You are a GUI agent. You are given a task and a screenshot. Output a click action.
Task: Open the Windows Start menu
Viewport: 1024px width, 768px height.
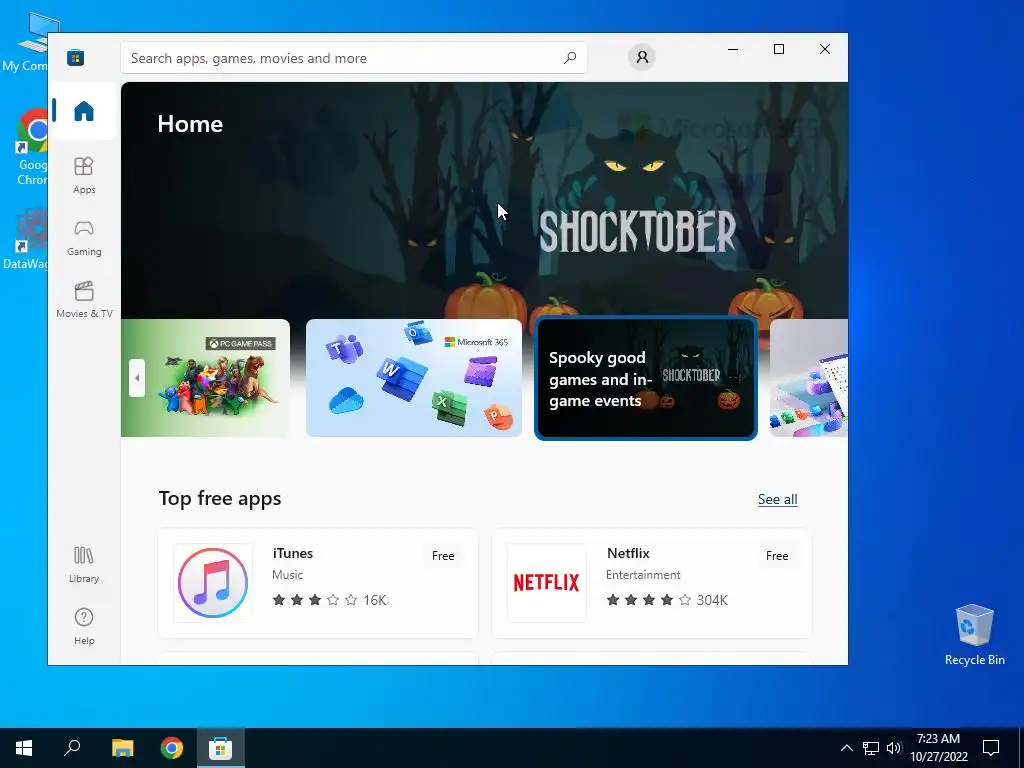click(24, 748)
